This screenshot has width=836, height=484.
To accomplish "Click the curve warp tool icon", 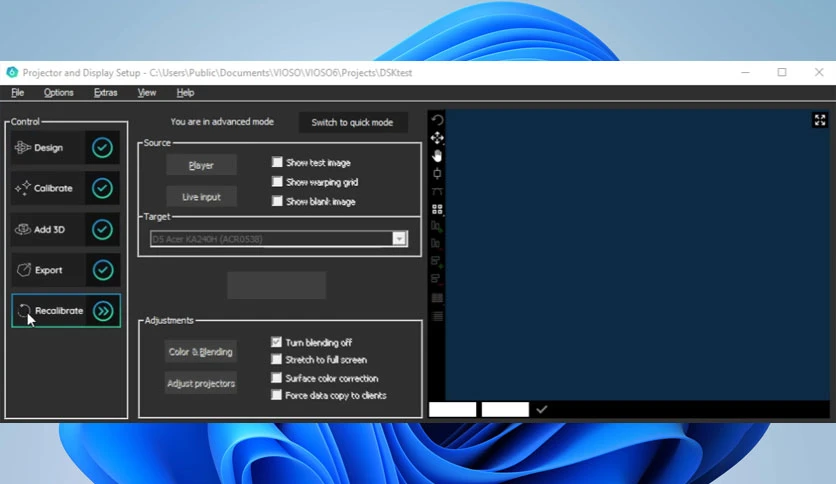I will tap(437, 191).
